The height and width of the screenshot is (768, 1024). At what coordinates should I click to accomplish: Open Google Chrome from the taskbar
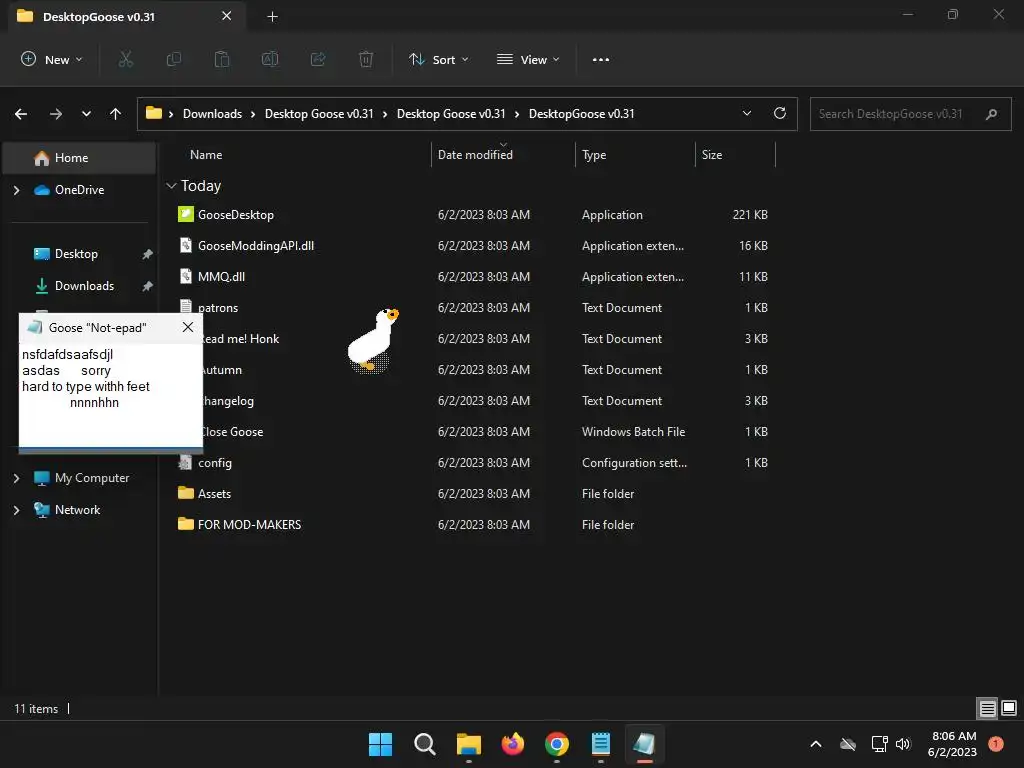point(556,744)
